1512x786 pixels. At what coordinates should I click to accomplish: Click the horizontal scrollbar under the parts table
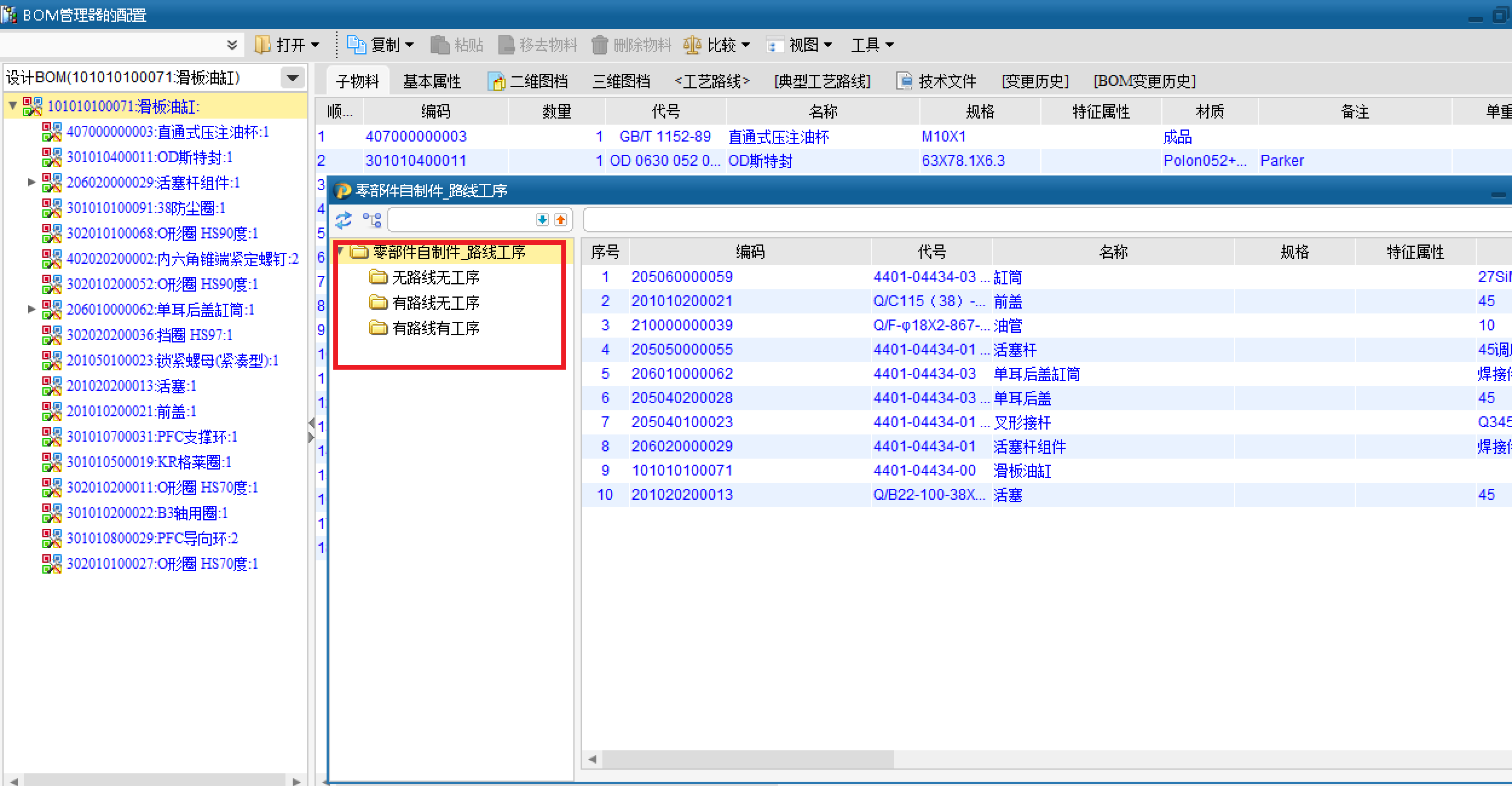point(748,759)
